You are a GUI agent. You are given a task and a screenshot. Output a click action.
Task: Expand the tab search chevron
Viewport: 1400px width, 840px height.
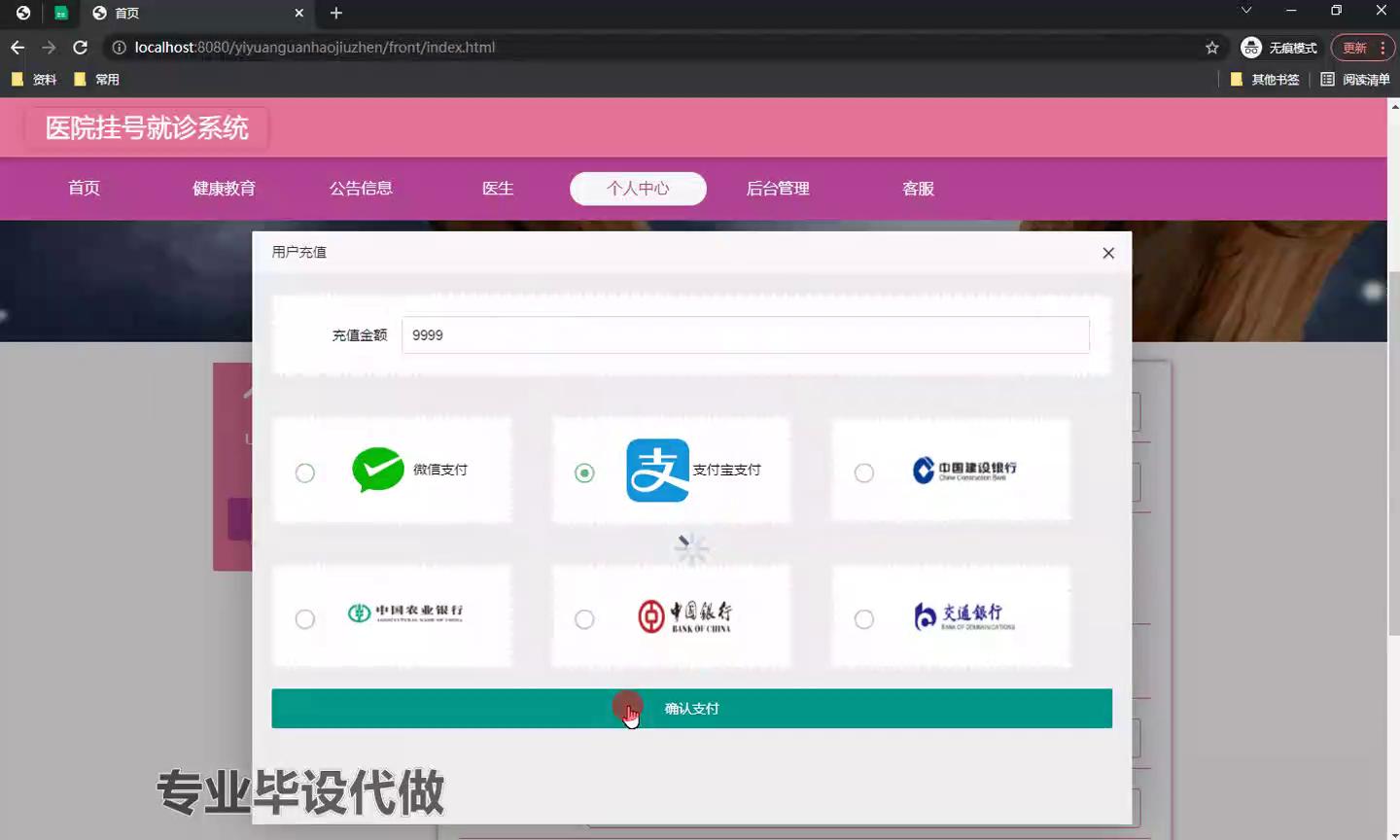click(1245, 11)
